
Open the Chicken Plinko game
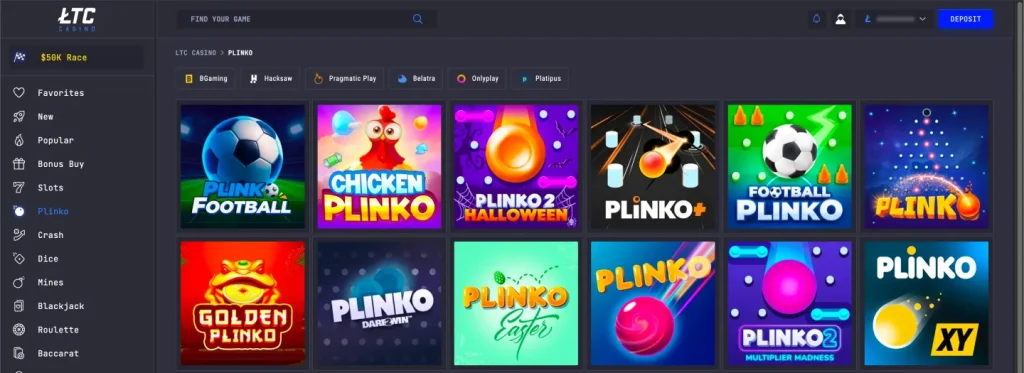[x=379, y=166]
